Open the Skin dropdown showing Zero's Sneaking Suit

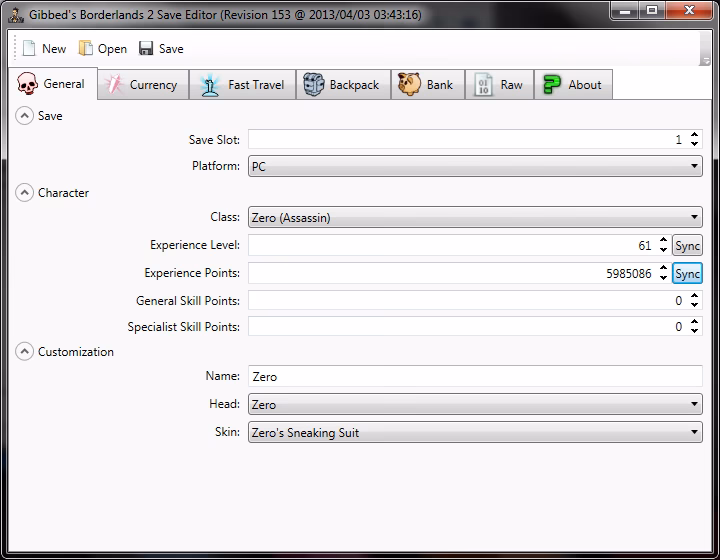coord(475,432)
